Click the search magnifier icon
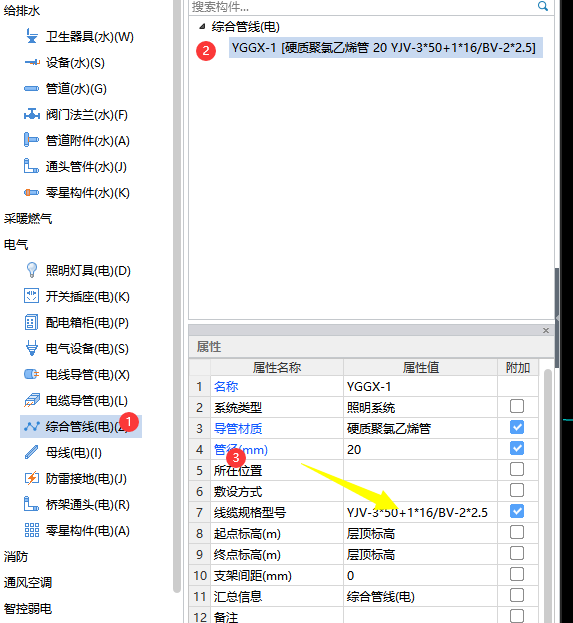This screenshot has width=573, height=623. coord(543,6)
